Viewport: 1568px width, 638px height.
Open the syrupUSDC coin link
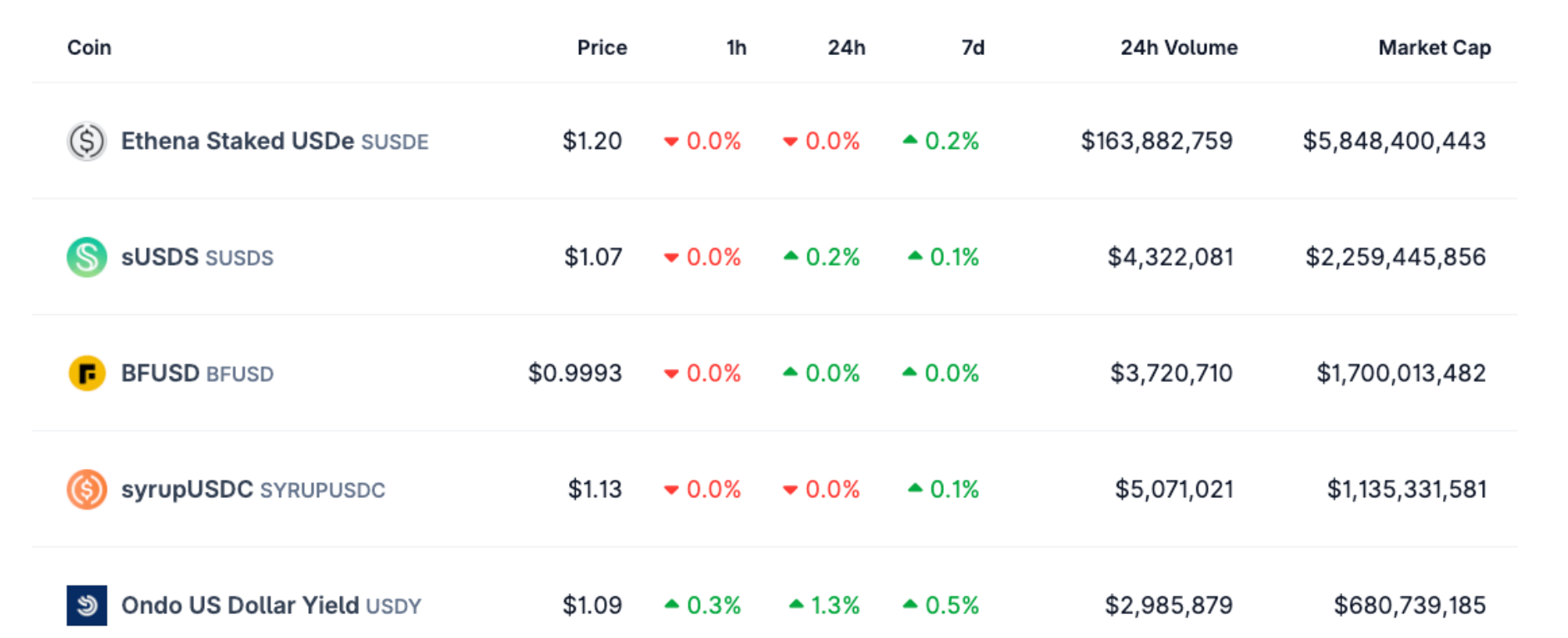(x=187, y=489)
